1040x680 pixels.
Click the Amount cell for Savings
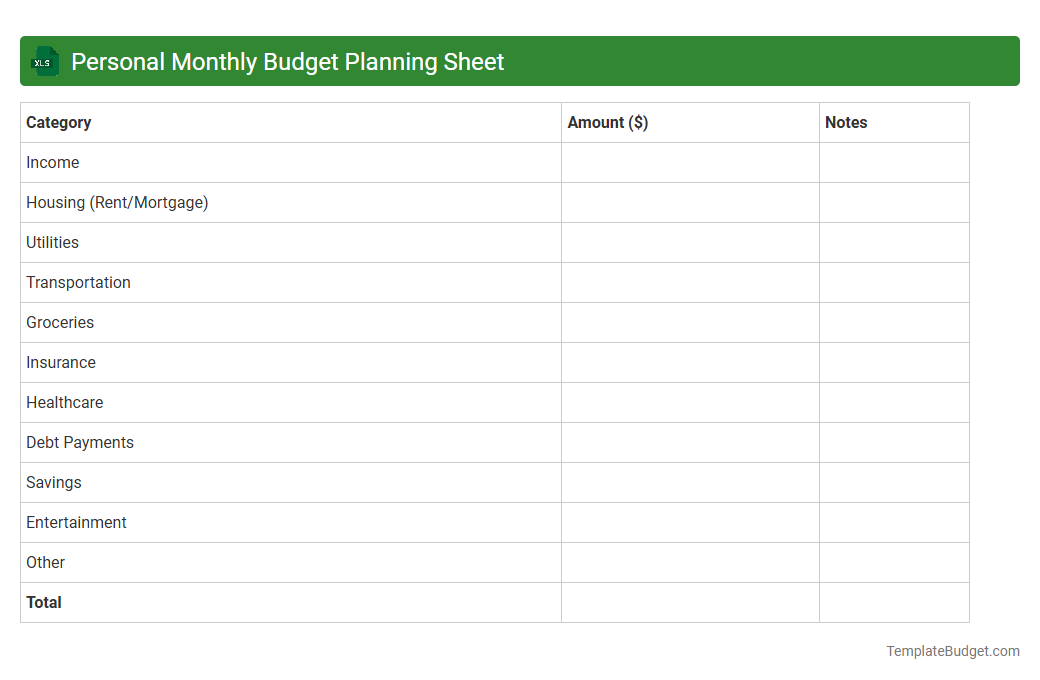pyautogui.click(x=690, y=482)
